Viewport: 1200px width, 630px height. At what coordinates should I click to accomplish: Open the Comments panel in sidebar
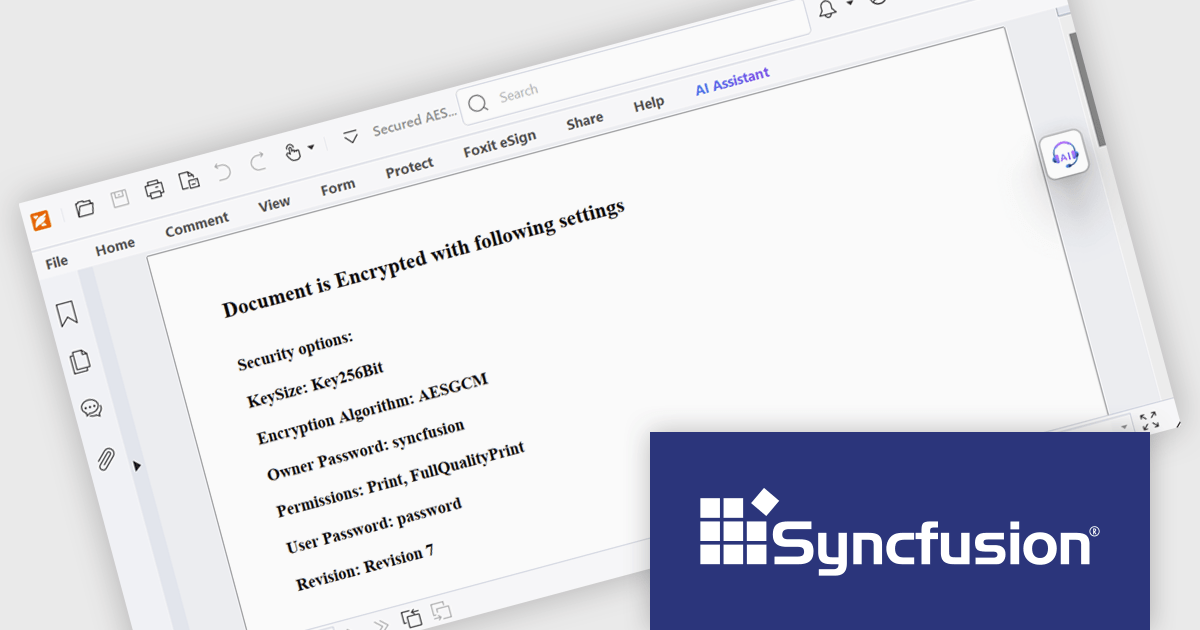tap(91, 408)
